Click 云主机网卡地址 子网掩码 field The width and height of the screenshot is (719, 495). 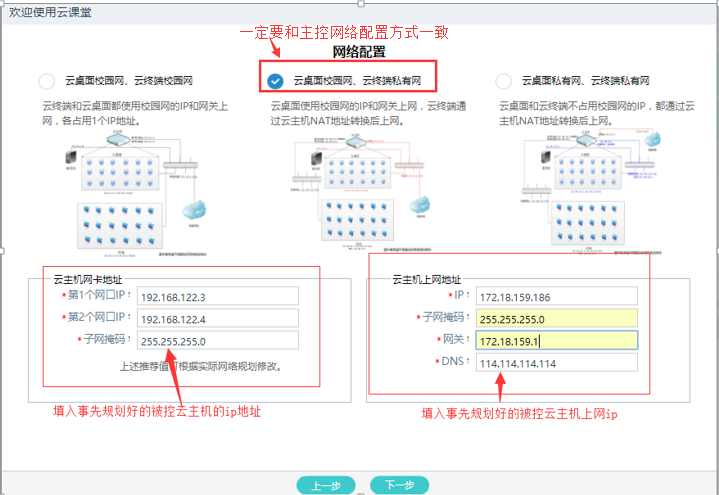point(218,340)
